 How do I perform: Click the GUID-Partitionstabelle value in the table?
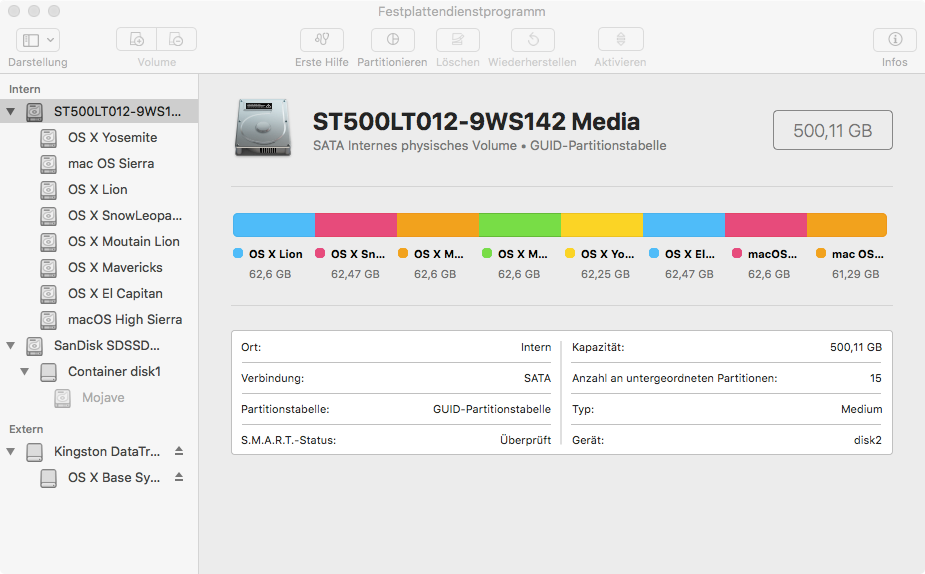[x=491, y=409]
